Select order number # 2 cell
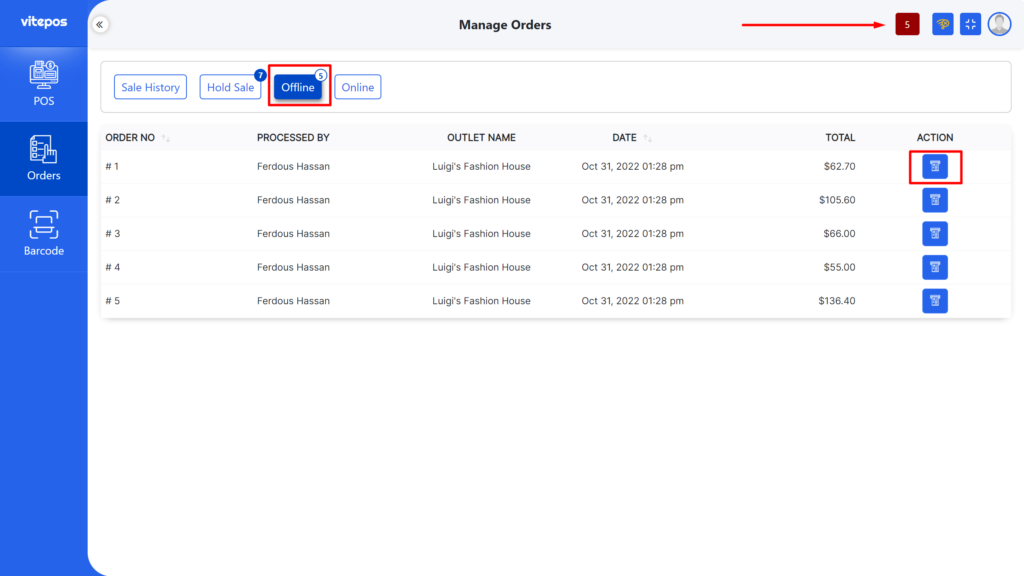The height and width of the screenshot is (576, 1024). pos(112,200)
